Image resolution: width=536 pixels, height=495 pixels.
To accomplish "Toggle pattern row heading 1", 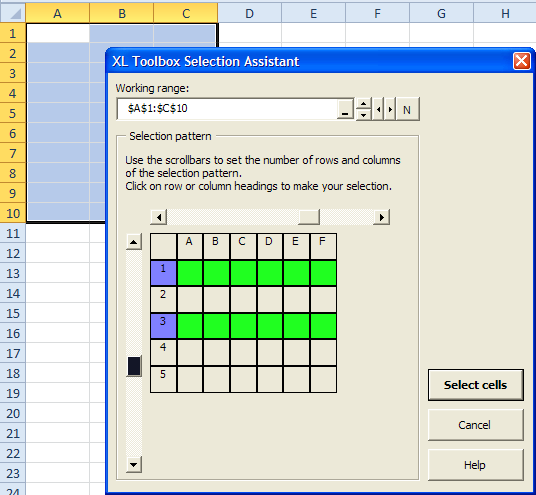I will tap(163, 273).
